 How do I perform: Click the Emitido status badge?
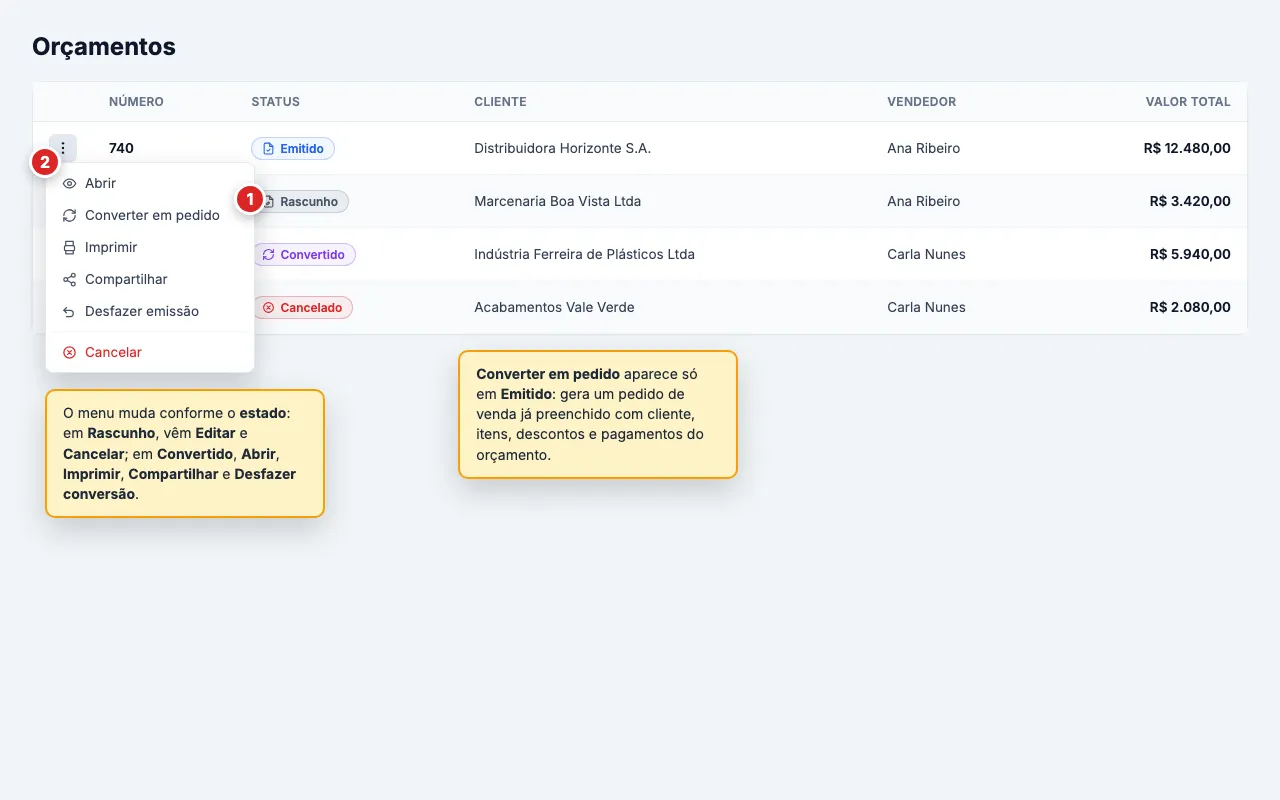(x=293, y=148)
